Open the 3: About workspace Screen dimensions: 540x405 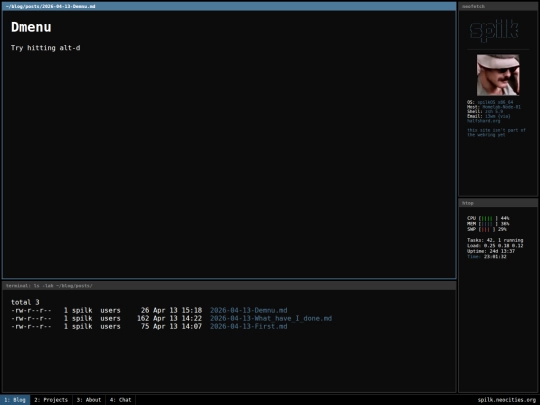89,400
